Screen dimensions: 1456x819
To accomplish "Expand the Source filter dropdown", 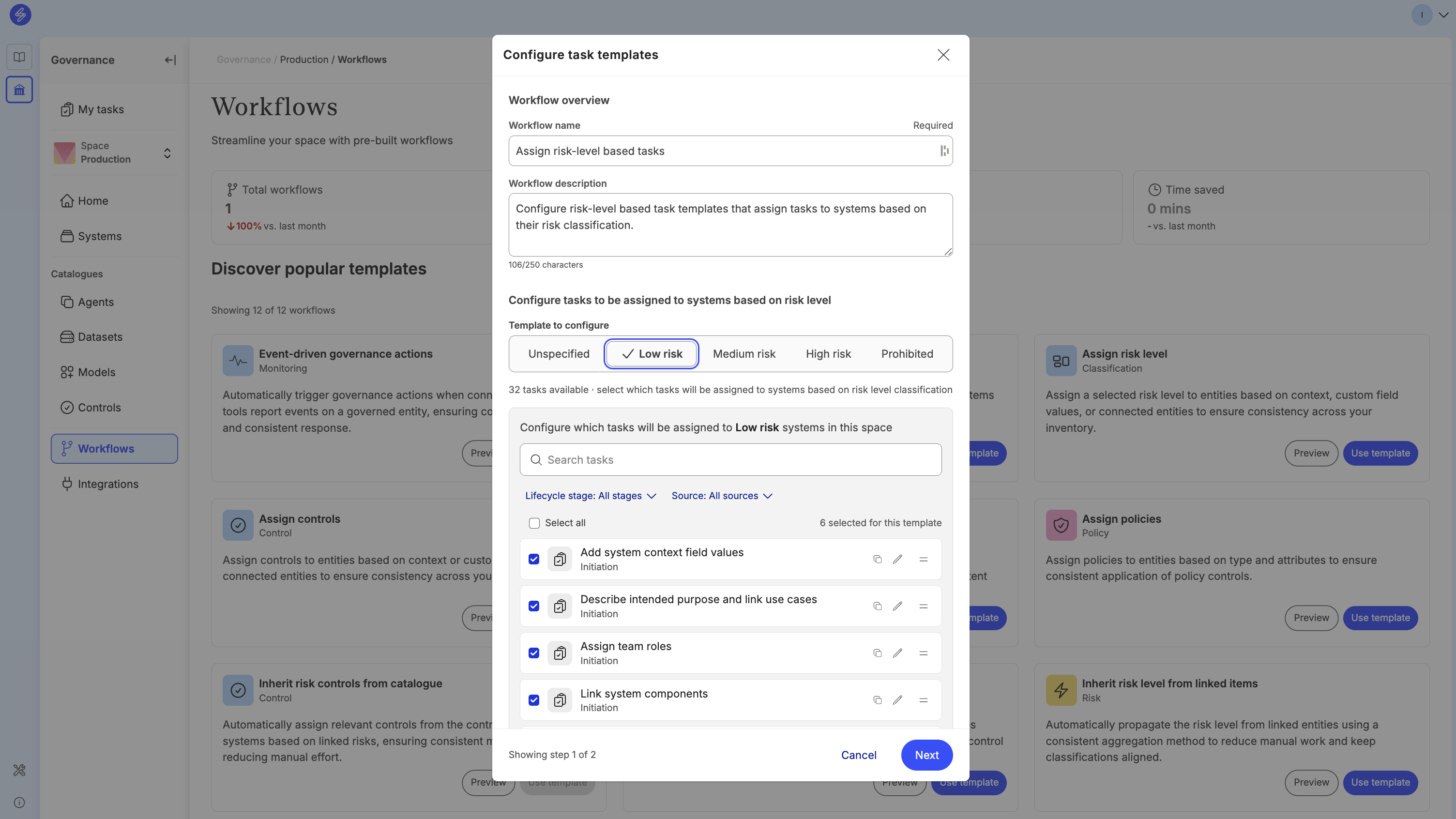I will click(722, 496).
